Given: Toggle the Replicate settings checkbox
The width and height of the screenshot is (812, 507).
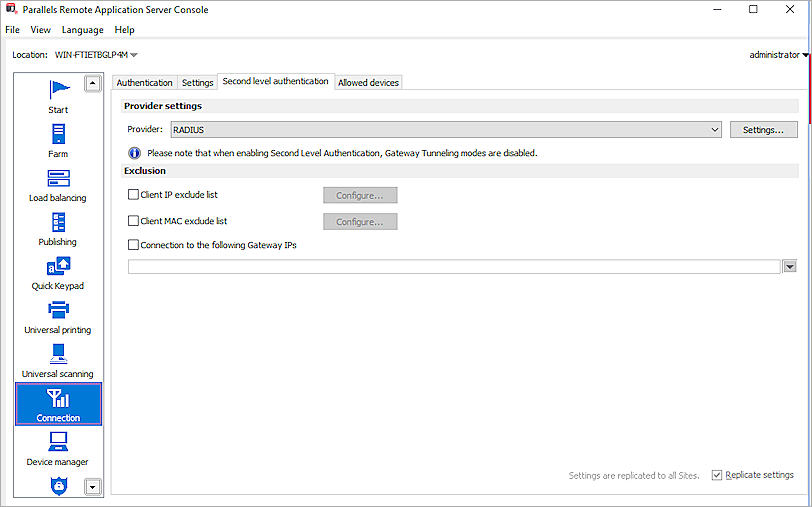Looking at the screenshot, I should click(717, 475).
